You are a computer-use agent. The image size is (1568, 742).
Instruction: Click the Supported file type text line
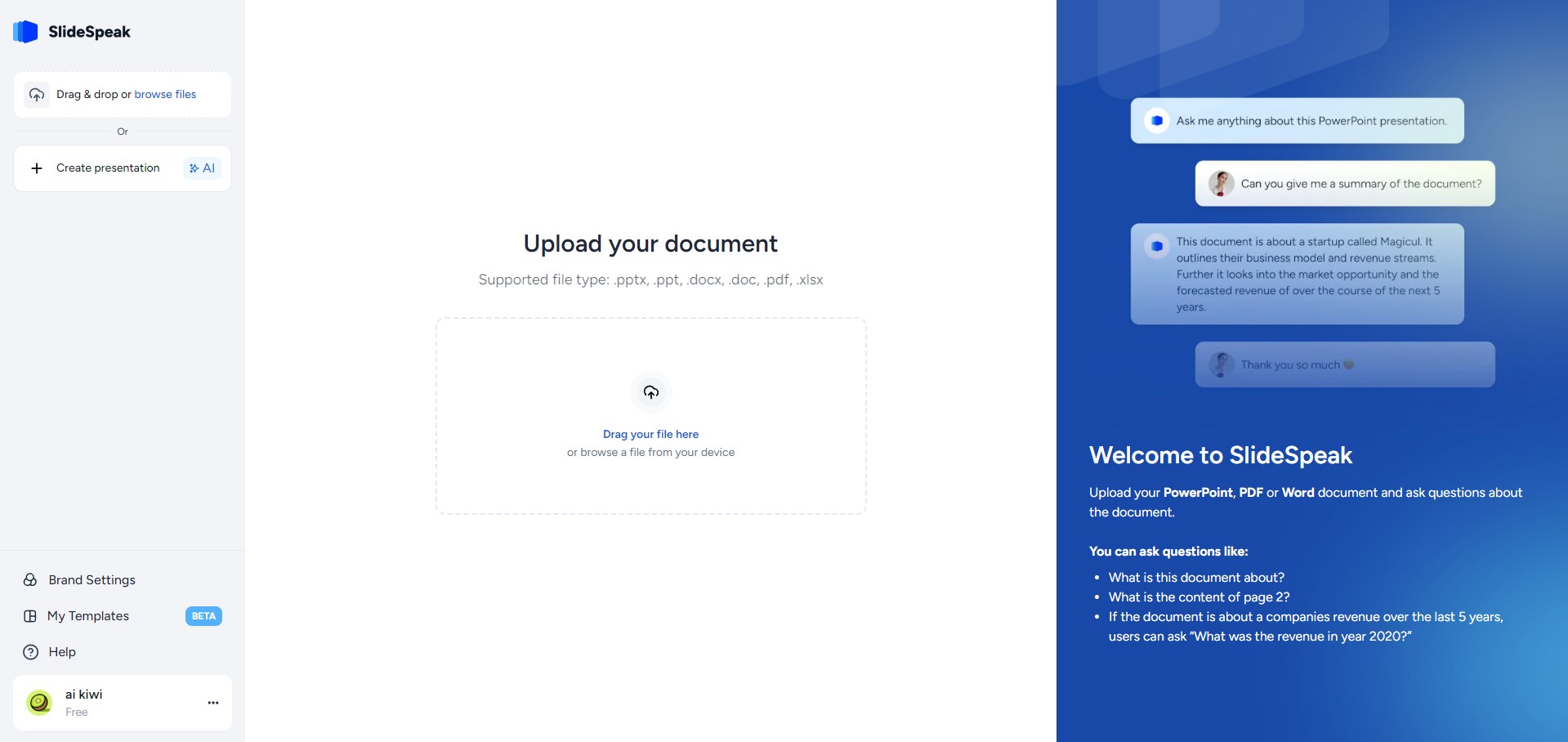(x=650, y=279)
